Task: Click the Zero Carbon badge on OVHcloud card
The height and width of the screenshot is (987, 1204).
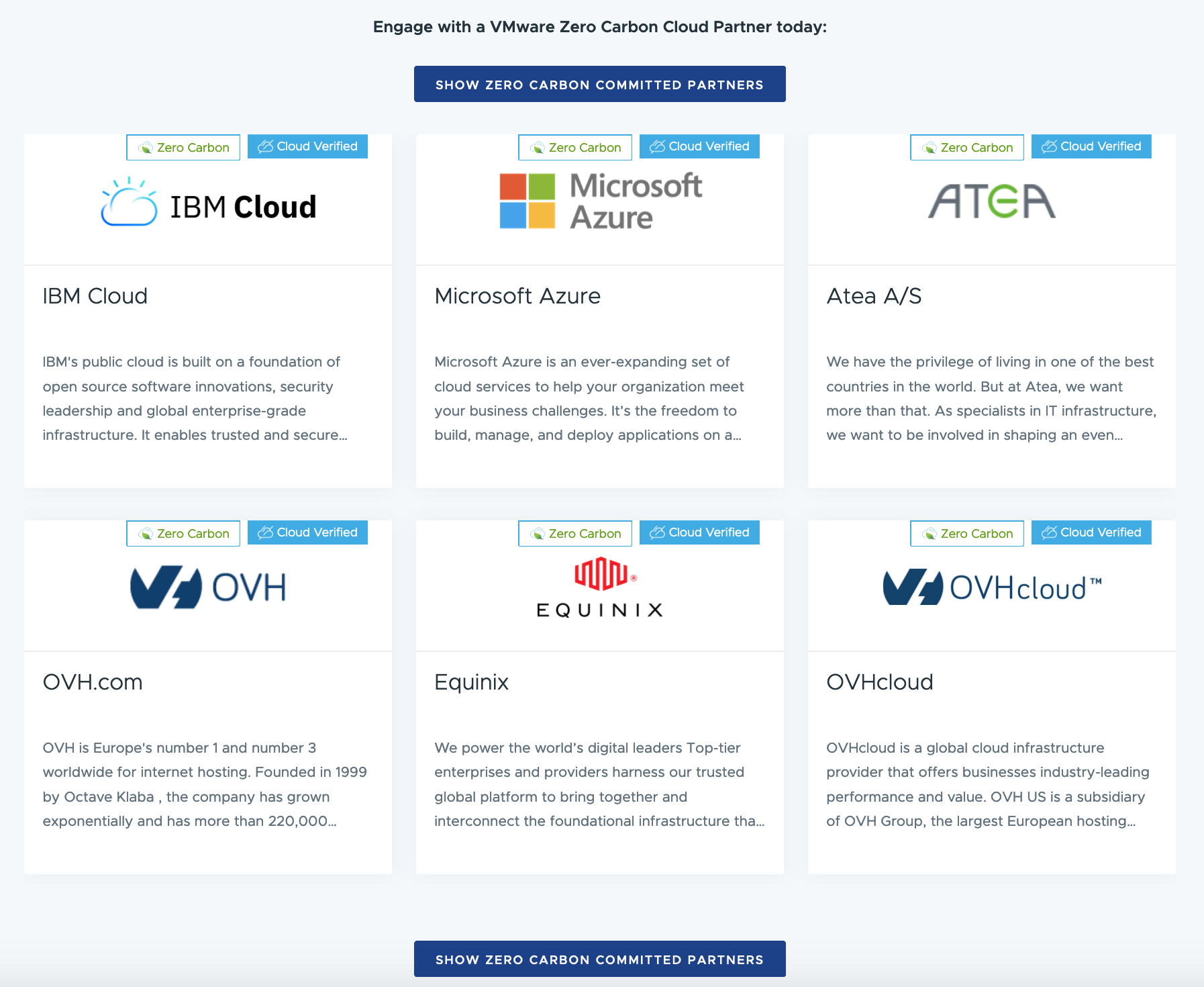Action: (x=967, y=534)
